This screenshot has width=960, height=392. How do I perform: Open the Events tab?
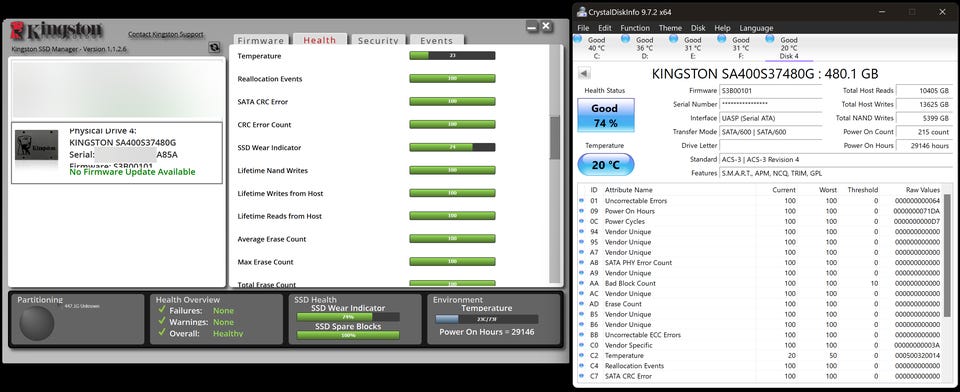point(437,40)
